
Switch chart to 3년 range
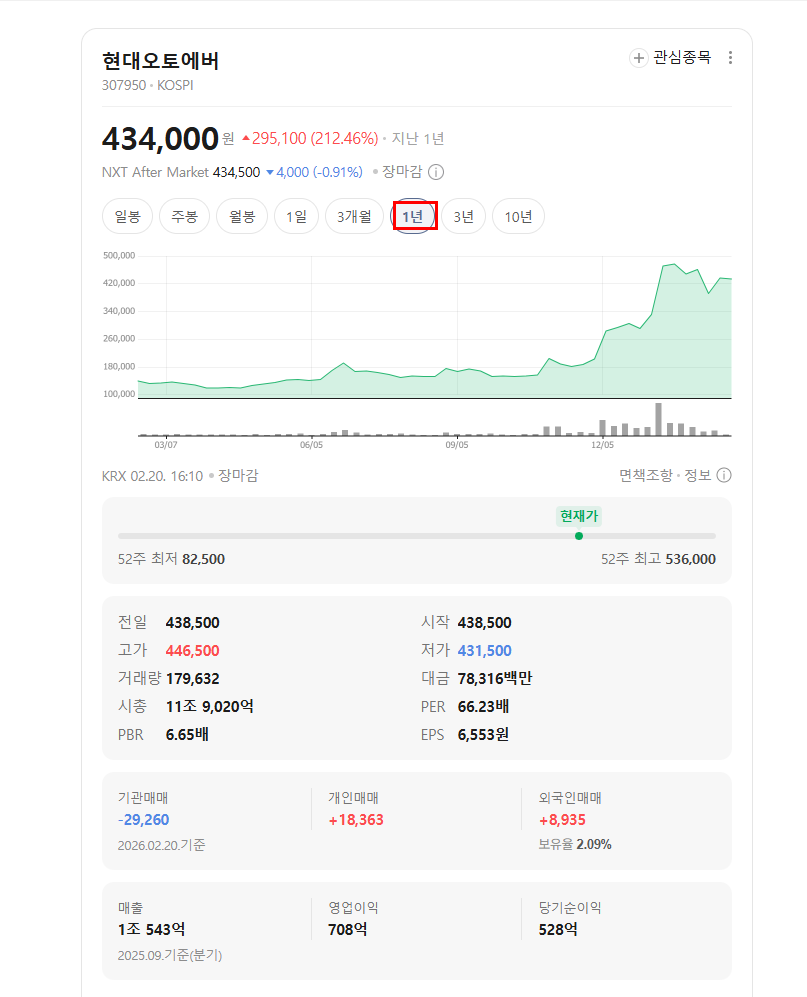tap(464, 216)
